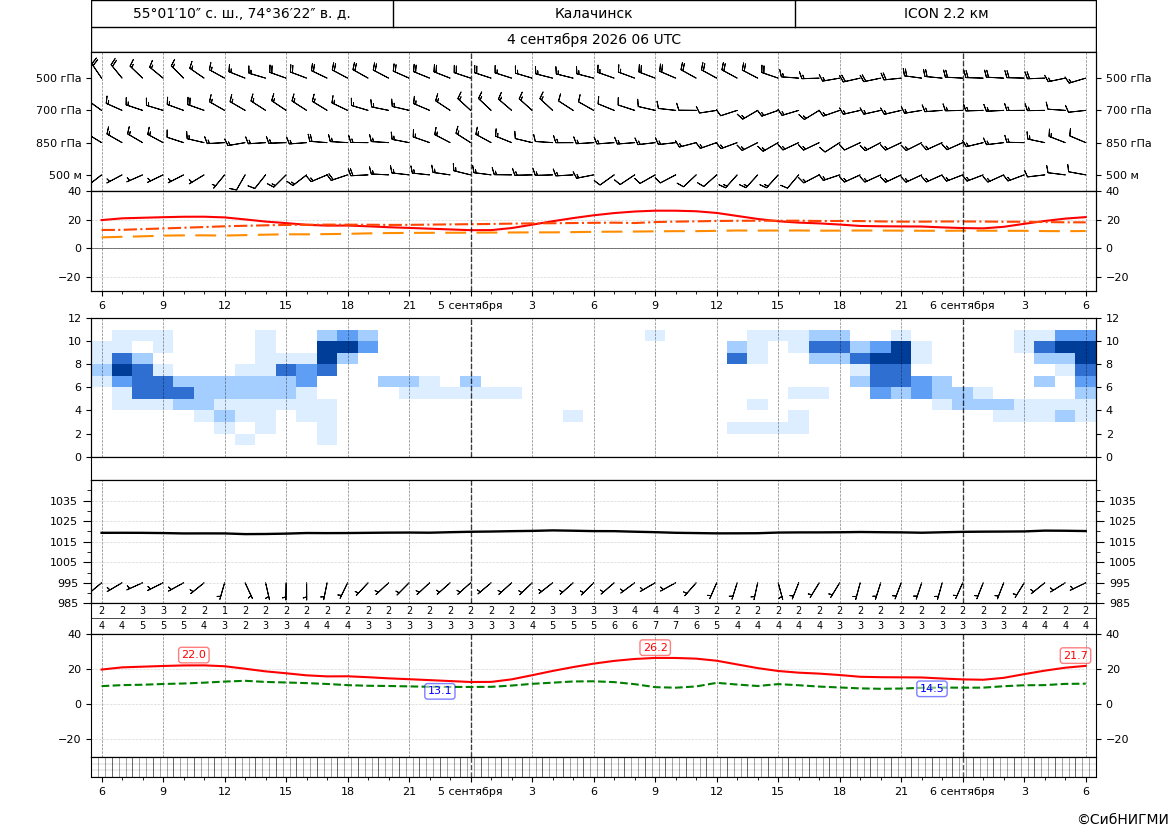Click the ICON 2.2 км model header

coord(946,13)
